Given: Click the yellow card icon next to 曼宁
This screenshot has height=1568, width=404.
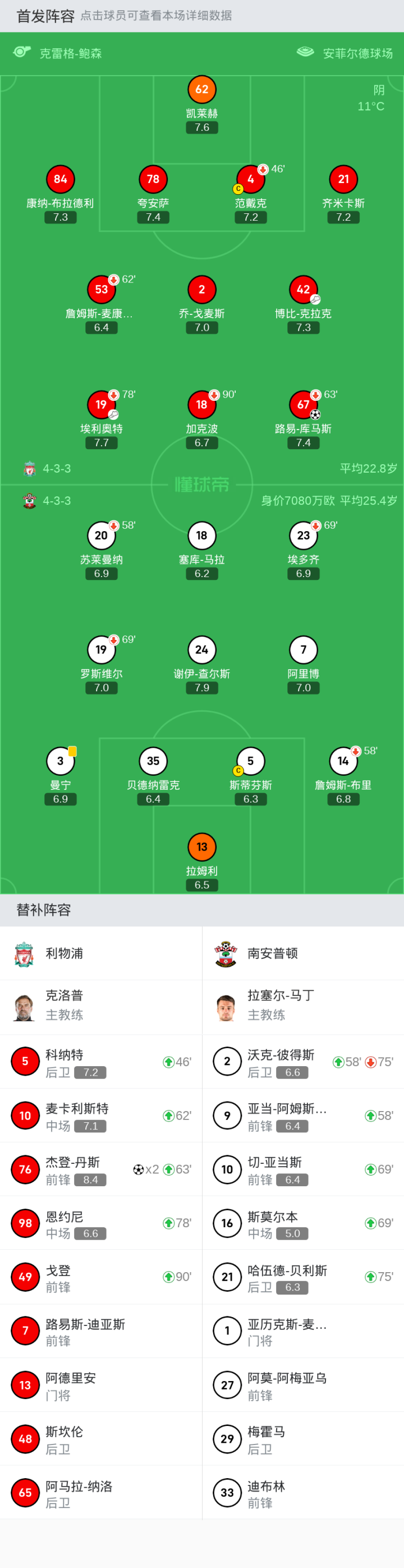Looking at the screenshot, I should coord(72,751).
